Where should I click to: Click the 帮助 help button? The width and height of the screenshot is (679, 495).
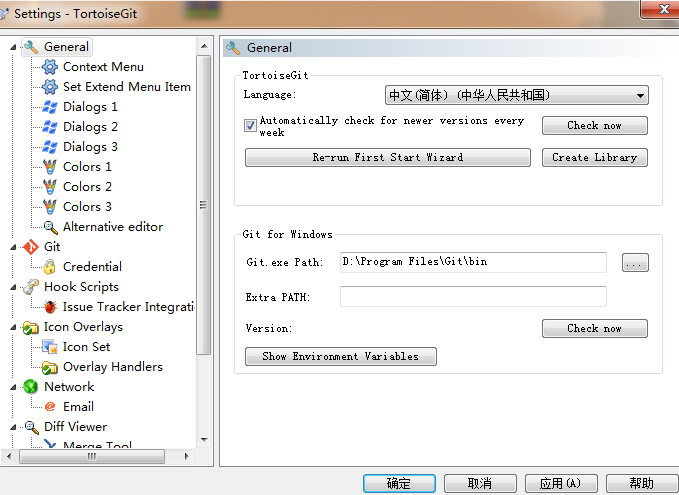(641, 483)
